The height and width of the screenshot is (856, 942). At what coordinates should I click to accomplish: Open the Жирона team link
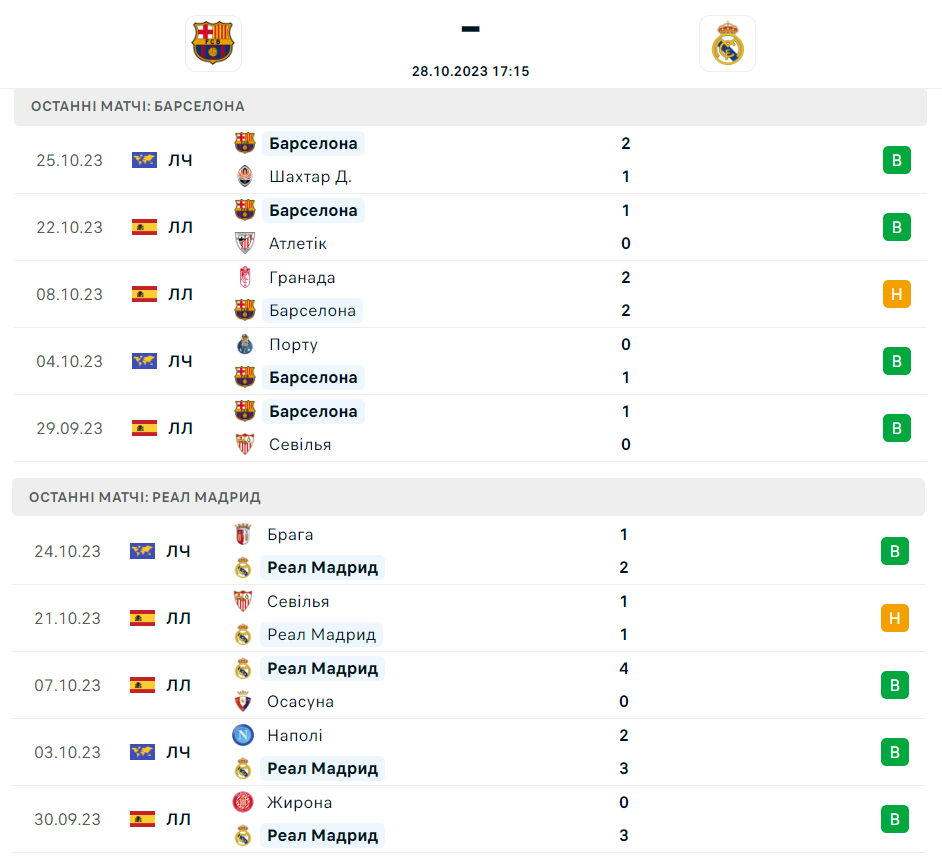[x=299, y=803]
